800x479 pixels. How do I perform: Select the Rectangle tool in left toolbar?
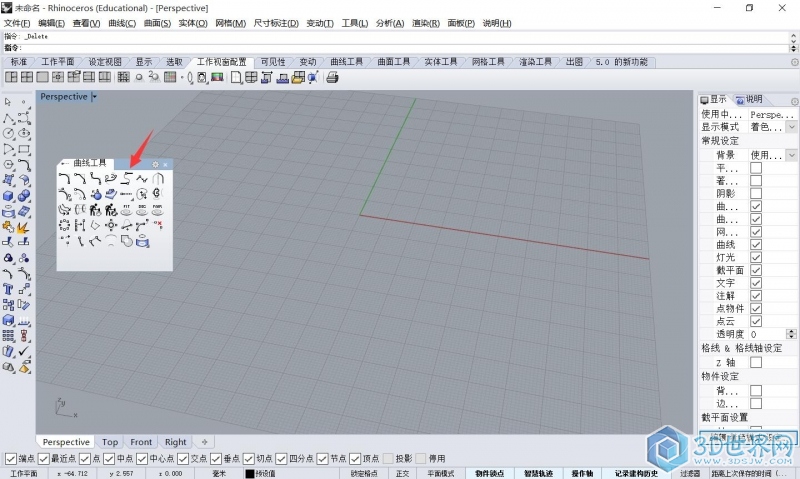click(24, 149)
